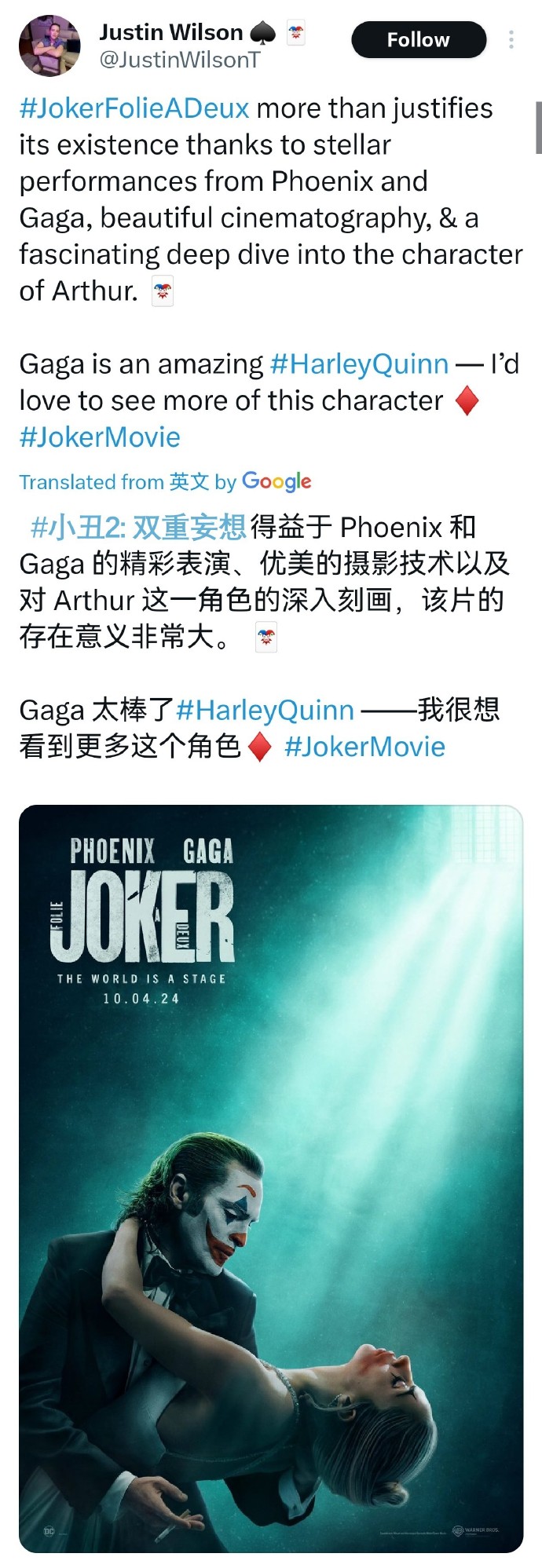The height and width of the screenshot is (1568, 542).
Task: Open the @JustinWilsonT handle
Action: [x=179, y=60]
